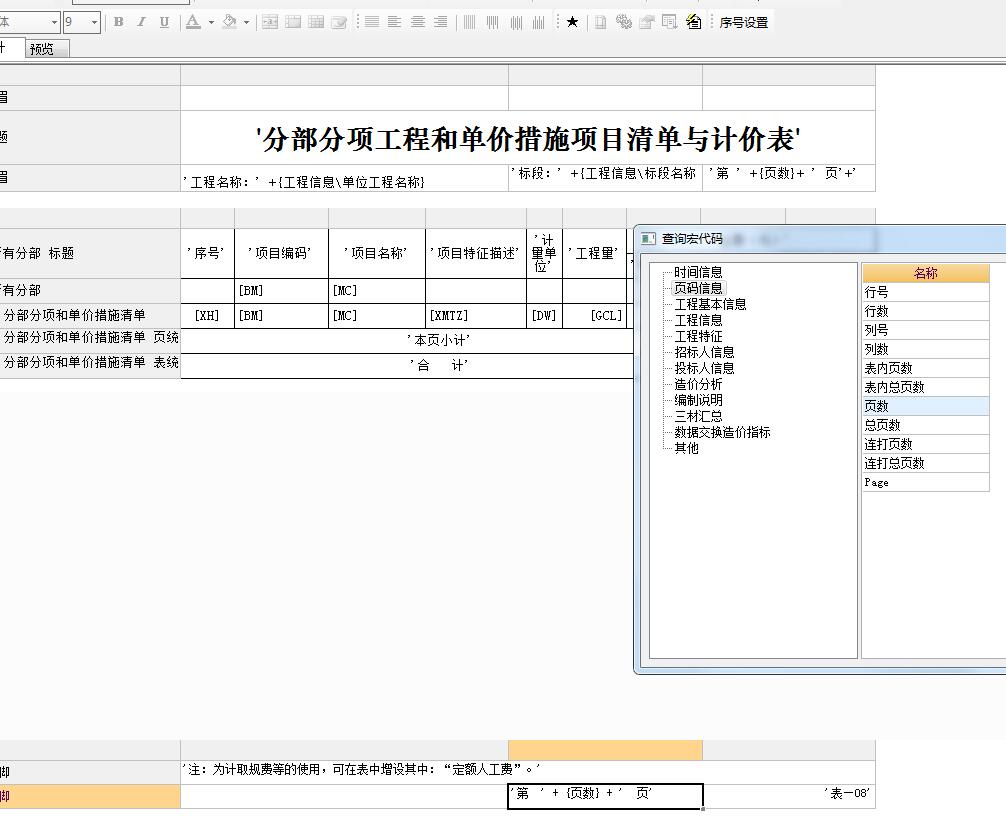This screenshot has height=825, width=1006.
Task: Click the page document icon after the star
Action: coord(601,22)
